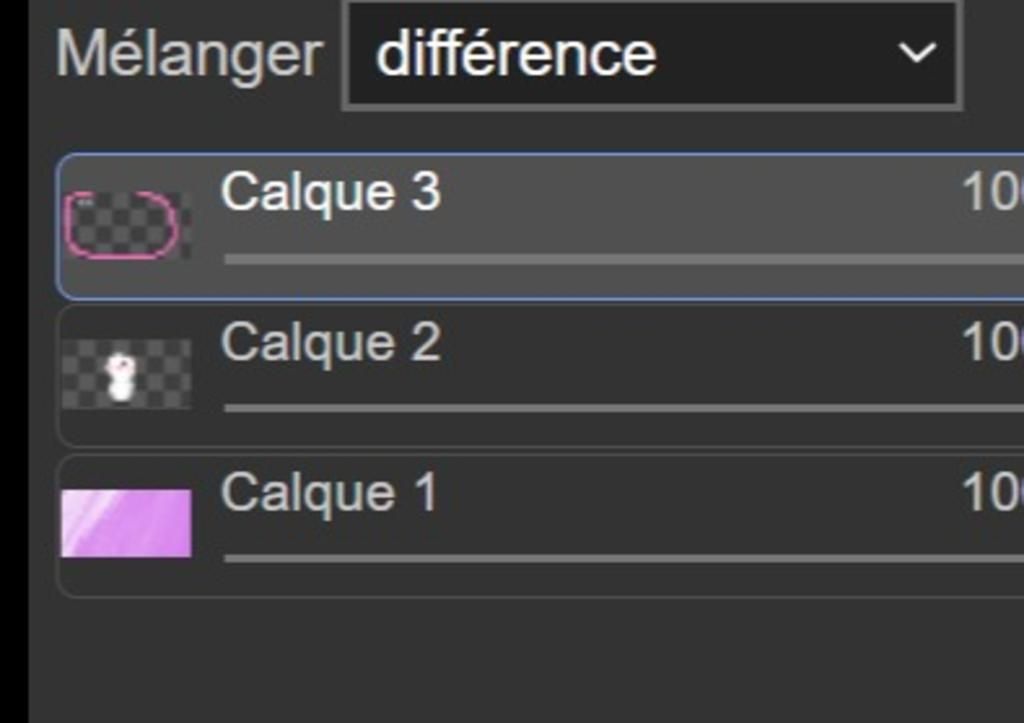
Task: Select the Calque 1 layer name
Action: tap(329, 492)
